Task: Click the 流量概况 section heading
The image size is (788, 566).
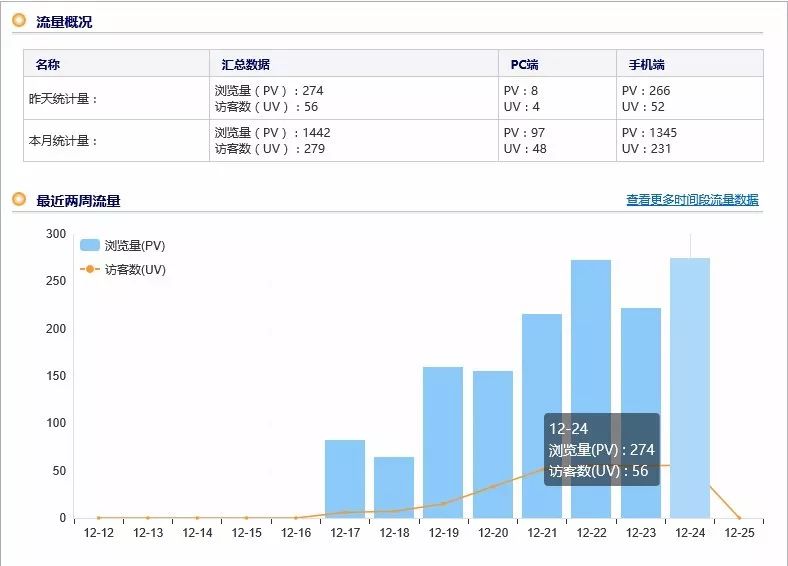Action: [x=64, y=22]
